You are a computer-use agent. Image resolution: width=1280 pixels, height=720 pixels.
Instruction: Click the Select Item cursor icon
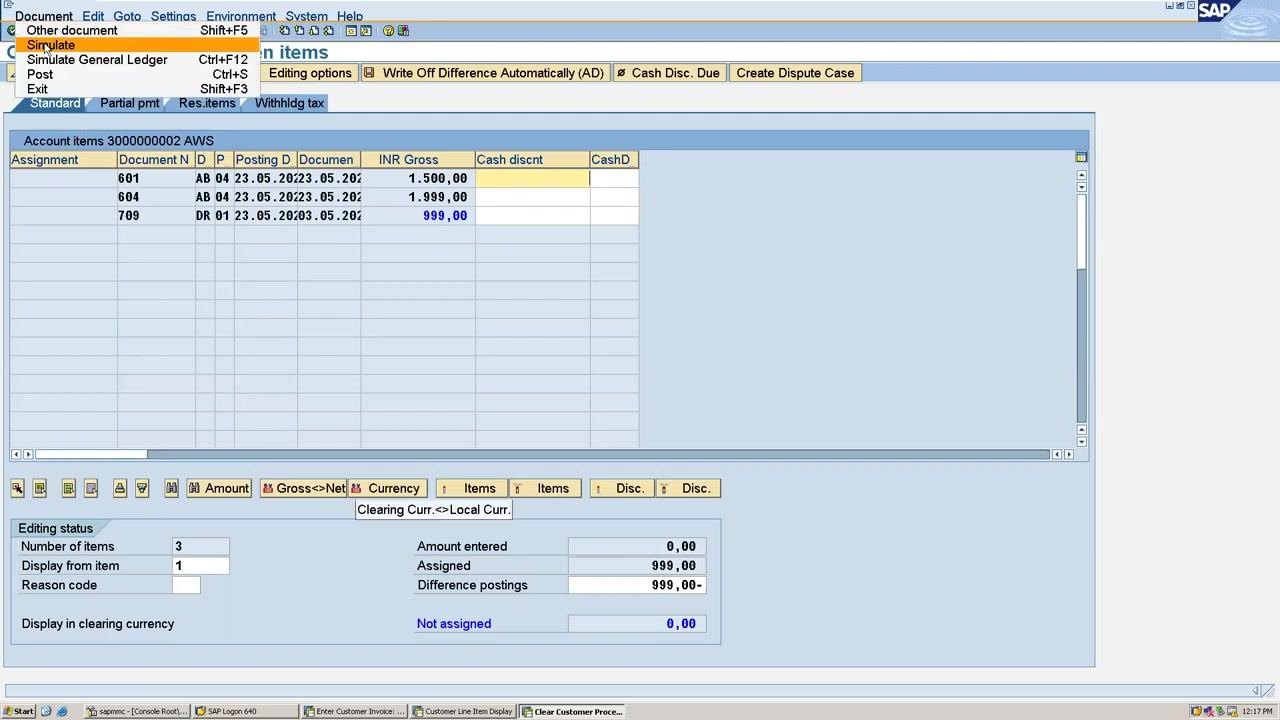click(x=17, y=488)
